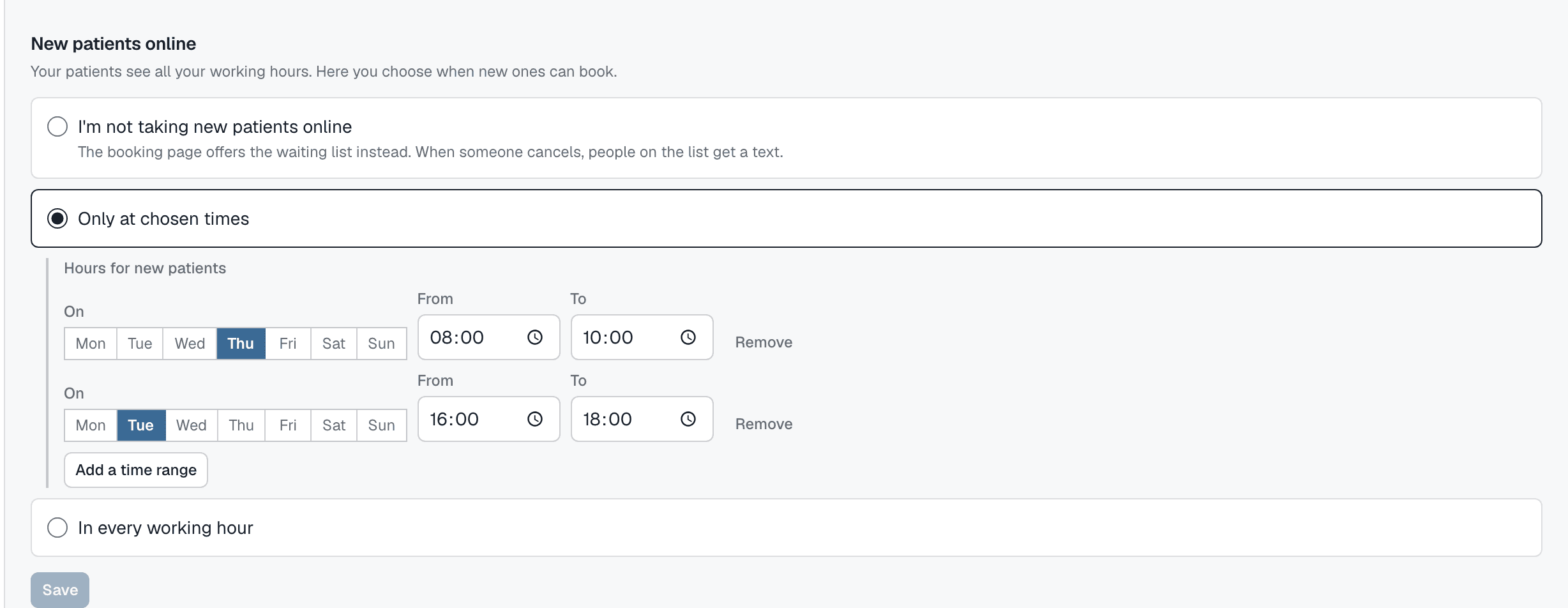1568x608 pixels.
Task: Deselect Tue in the 16:00–18:00 range row
Action: (x=141, y=425)
